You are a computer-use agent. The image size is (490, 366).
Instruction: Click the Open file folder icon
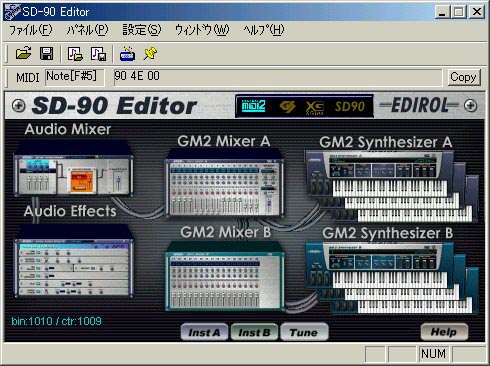click(x=24, y=53)
